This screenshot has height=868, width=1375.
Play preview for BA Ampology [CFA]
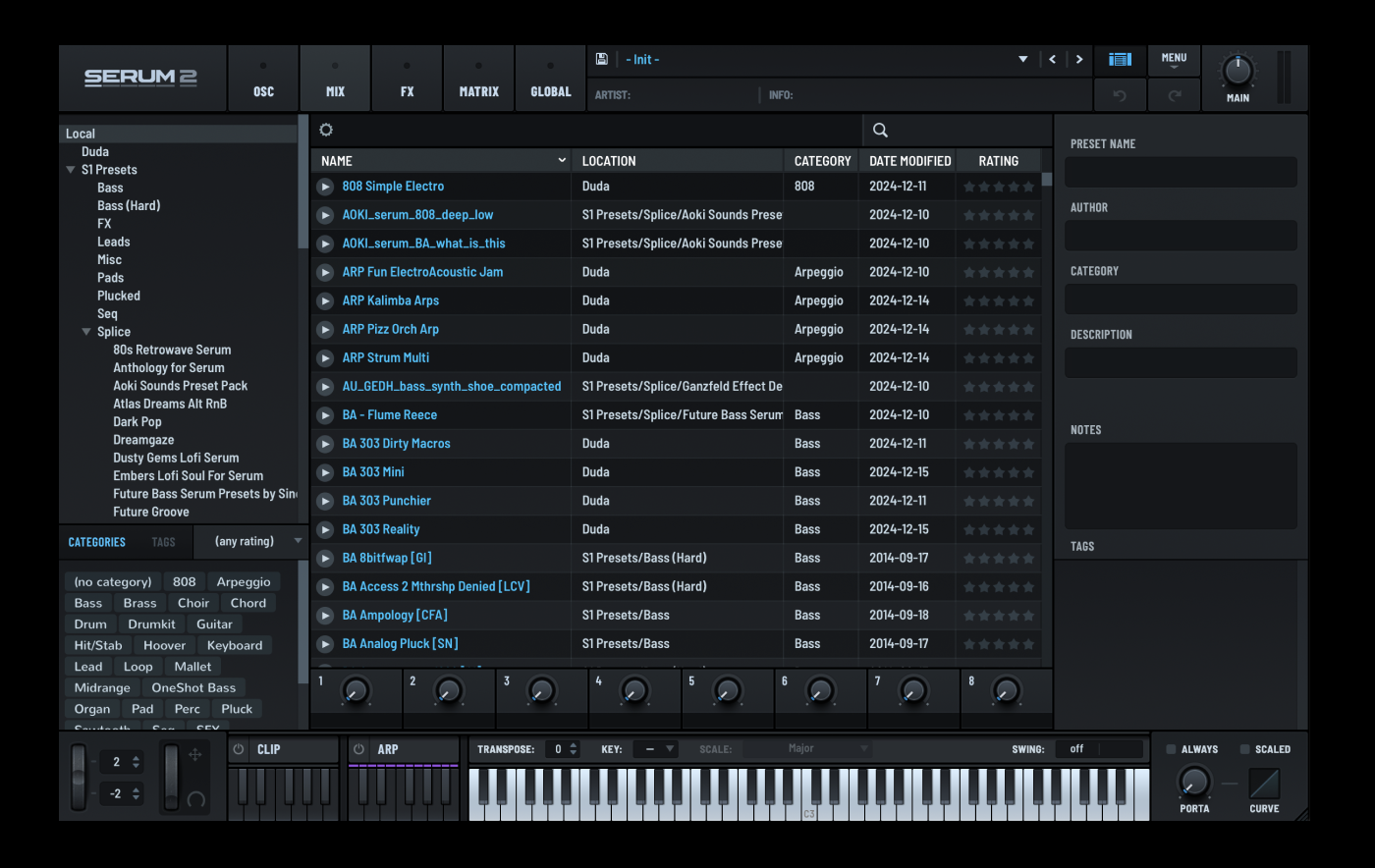(x=325, y=616)
